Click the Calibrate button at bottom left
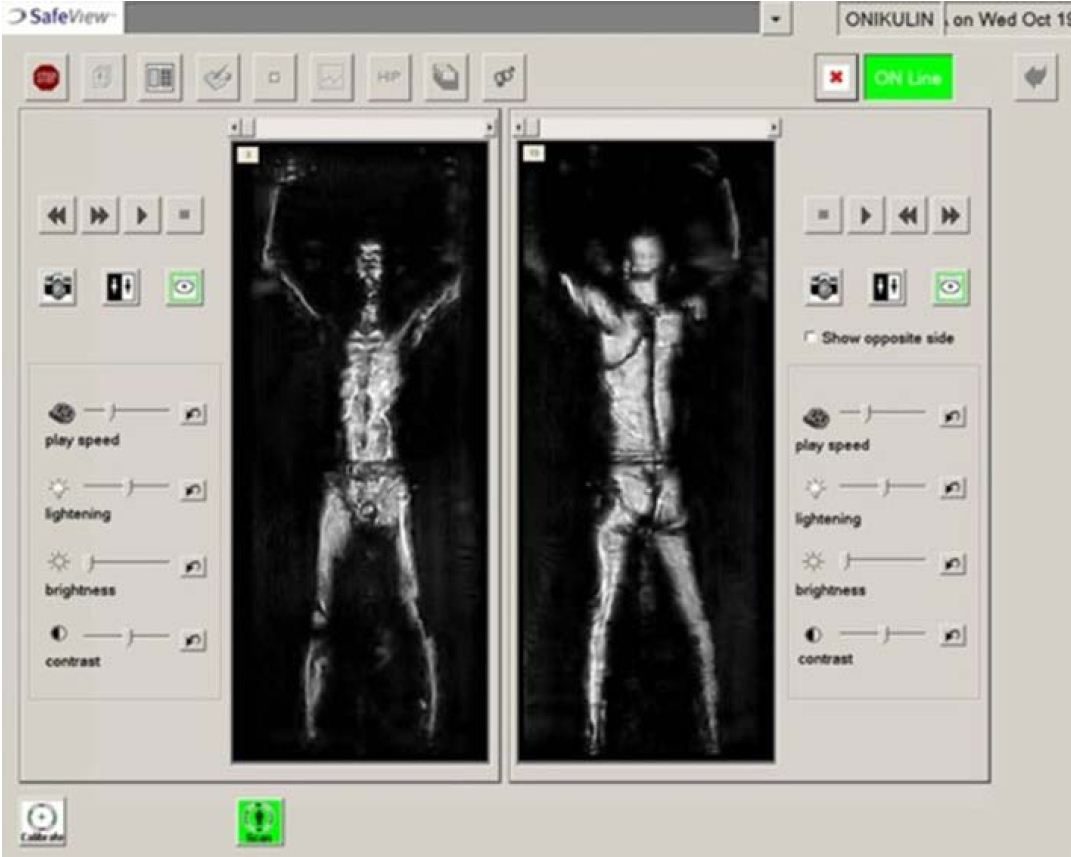The height and width of the screenshot is (857, 1071). pyautogui.click(x=42, y=821)
